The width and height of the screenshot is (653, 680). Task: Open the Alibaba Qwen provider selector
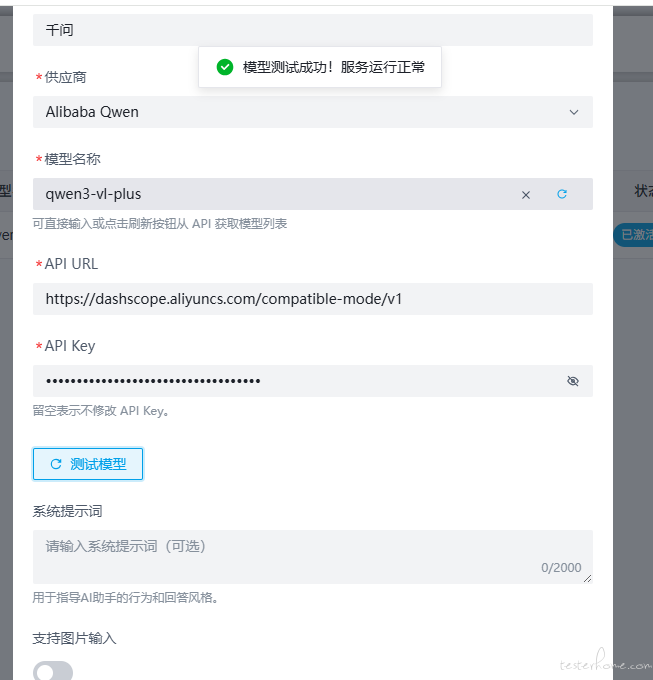point(300,112)
